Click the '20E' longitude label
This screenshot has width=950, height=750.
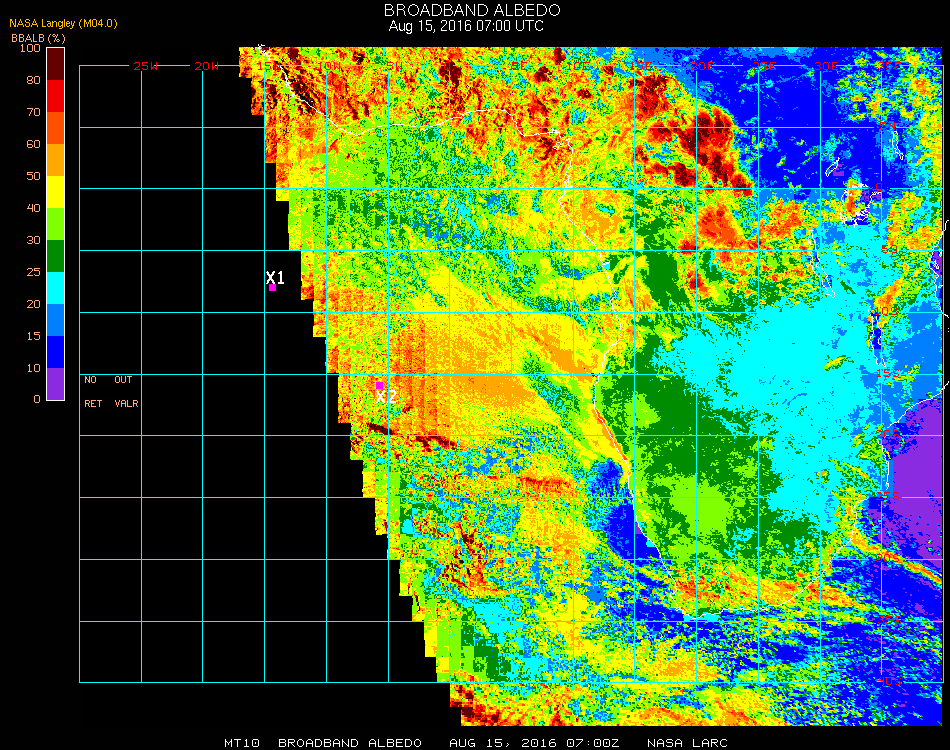pyautogui.click(x=703, y=66)
